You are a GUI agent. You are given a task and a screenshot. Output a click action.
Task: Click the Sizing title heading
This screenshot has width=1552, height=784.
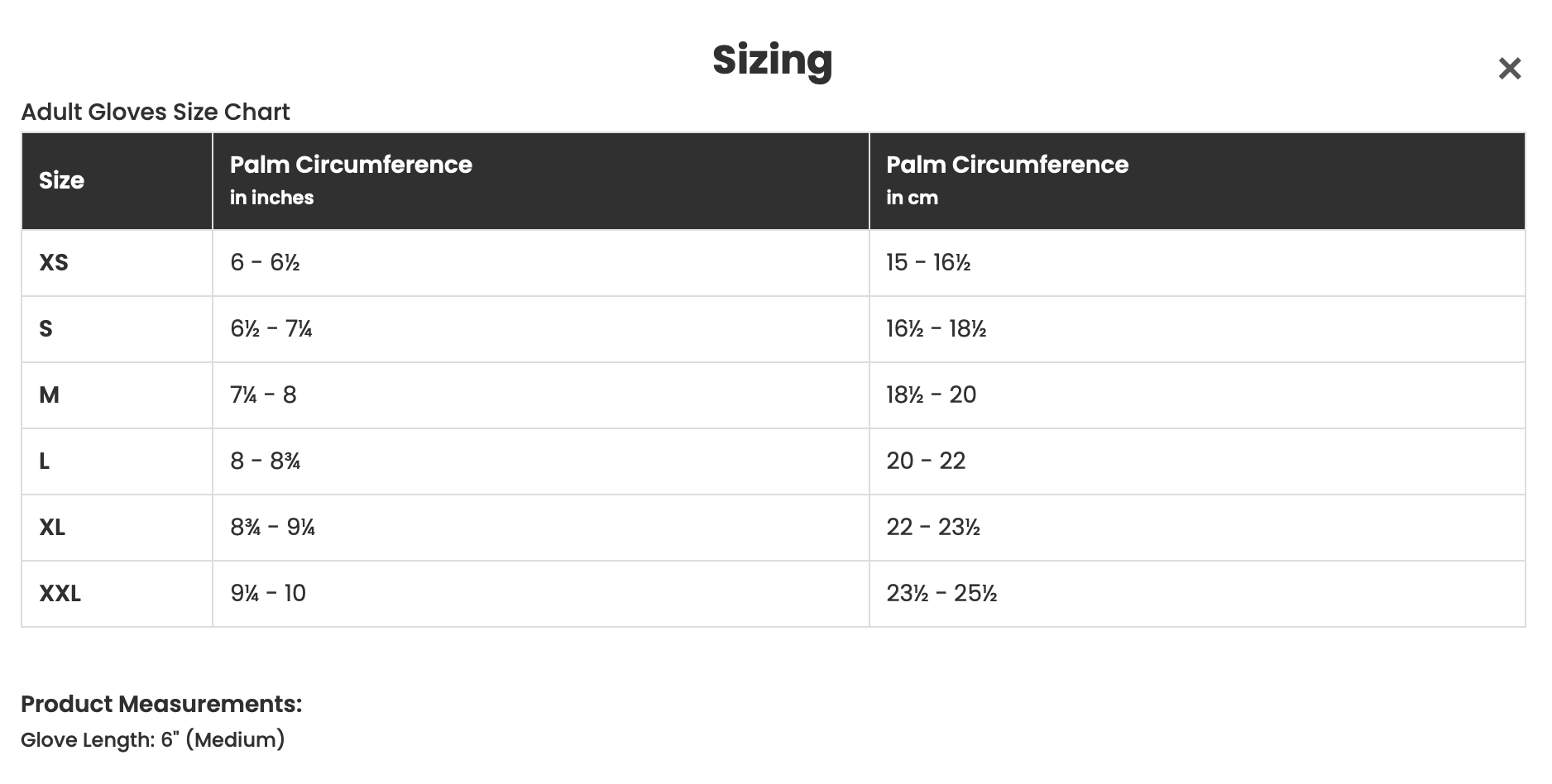click(x=772, y=60)
